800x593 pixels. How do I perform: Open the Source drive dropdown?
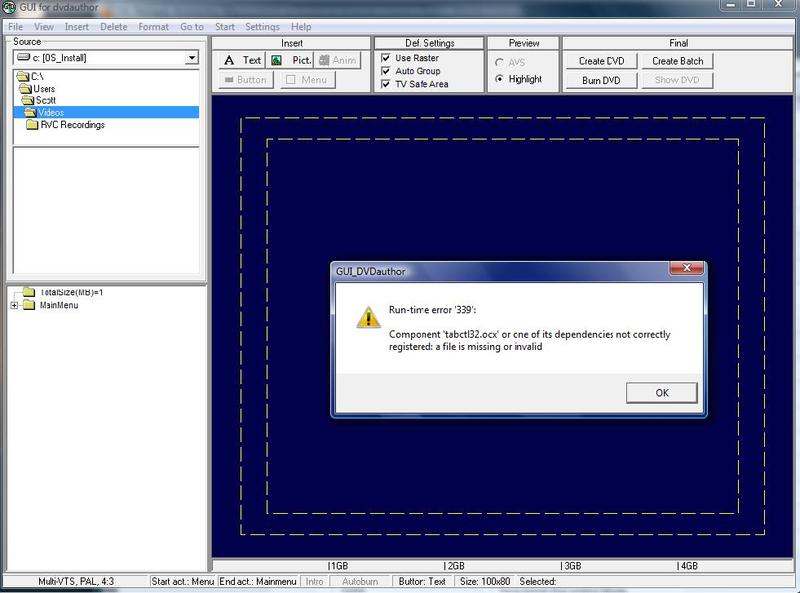pyautogui.click(x=192, y=58)
